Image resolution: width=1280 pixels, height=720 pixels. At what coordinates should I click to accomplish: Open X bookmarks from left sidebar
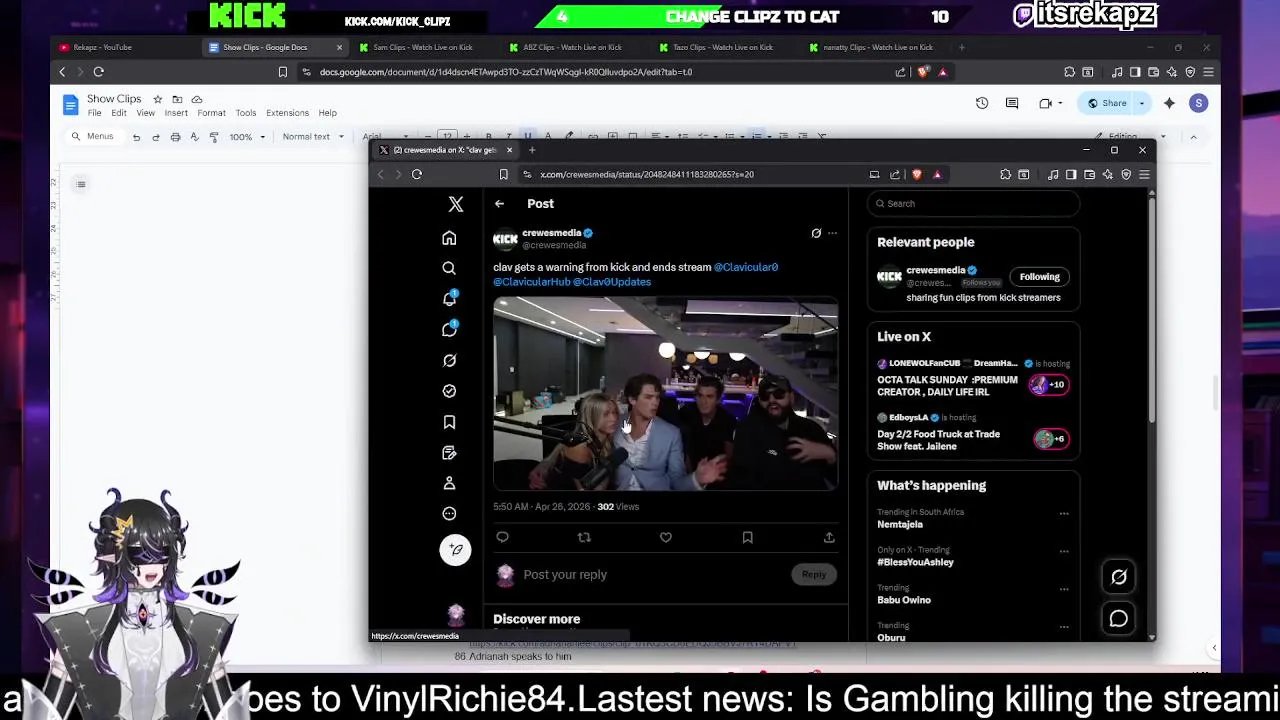point(449,422)
